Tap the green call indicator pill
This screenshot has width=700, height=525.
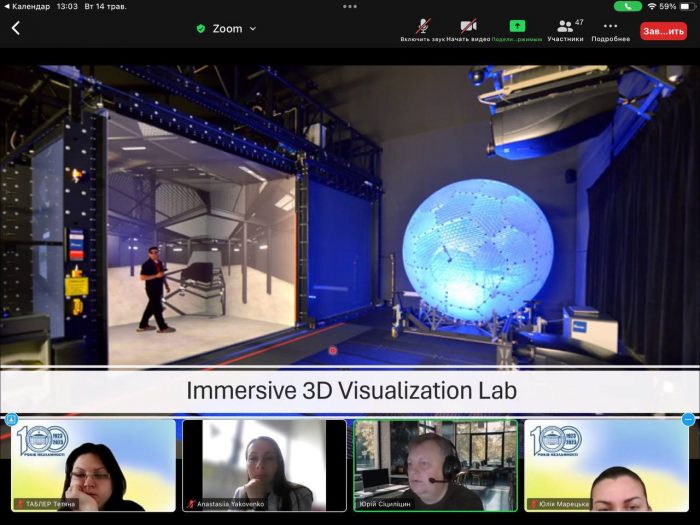(x=628, y=6)
